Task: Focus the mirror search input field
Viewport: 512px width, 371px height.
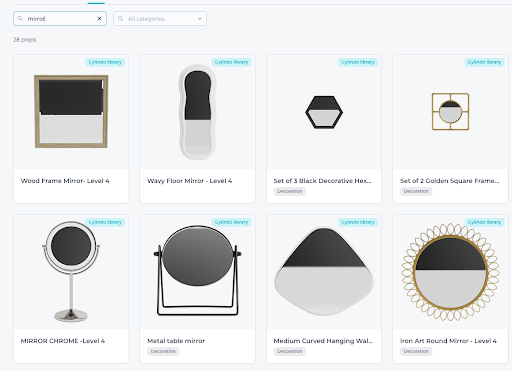Action: (x=60, y=19)
